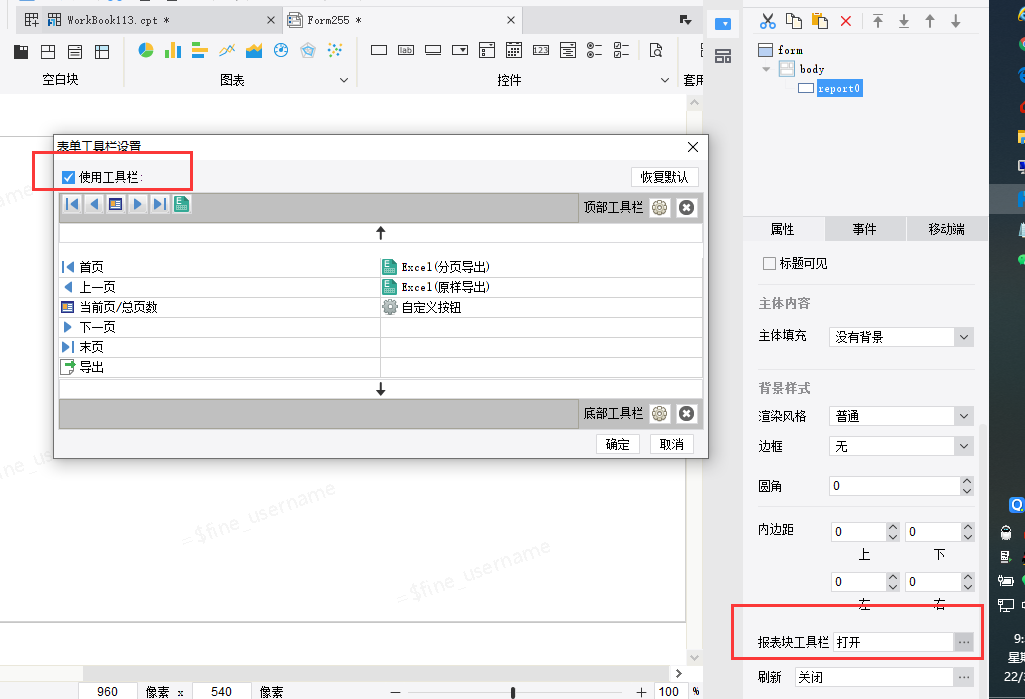Image resolution: width=1025 pixels, height=699 pixels.
Task: Move selected button up with arrow
Action: (x=380, y=233)
